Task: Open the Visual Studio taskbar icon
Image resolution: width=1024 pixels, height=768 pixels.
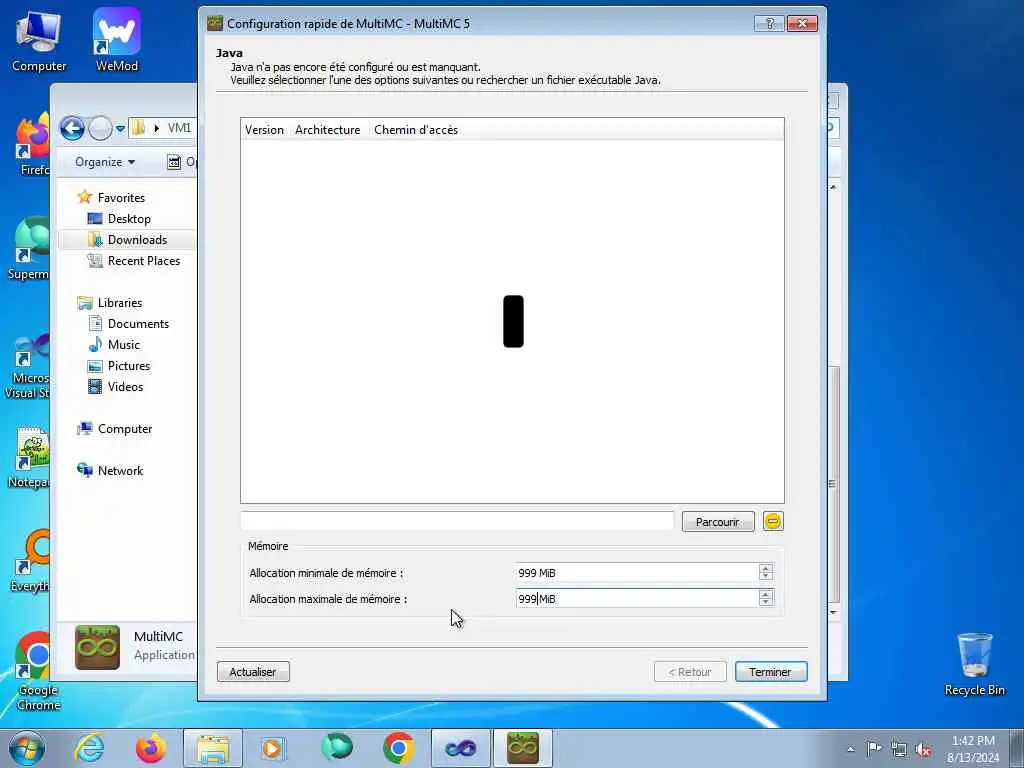Action: point(460,748)
